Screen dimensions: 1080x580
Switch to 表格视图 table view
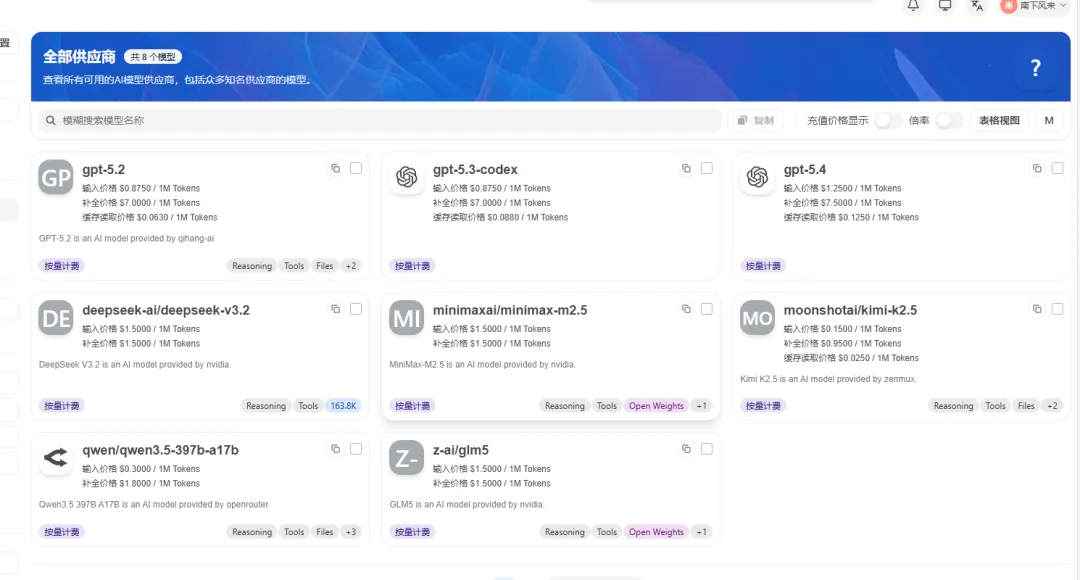[999, 120]
